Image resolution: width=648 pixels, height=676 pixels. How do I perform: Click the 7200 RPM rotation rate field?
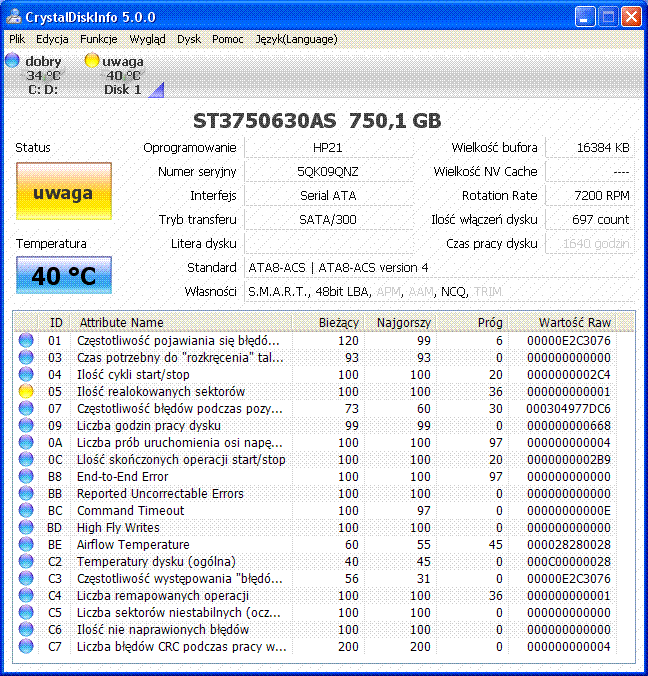(589, 195)
